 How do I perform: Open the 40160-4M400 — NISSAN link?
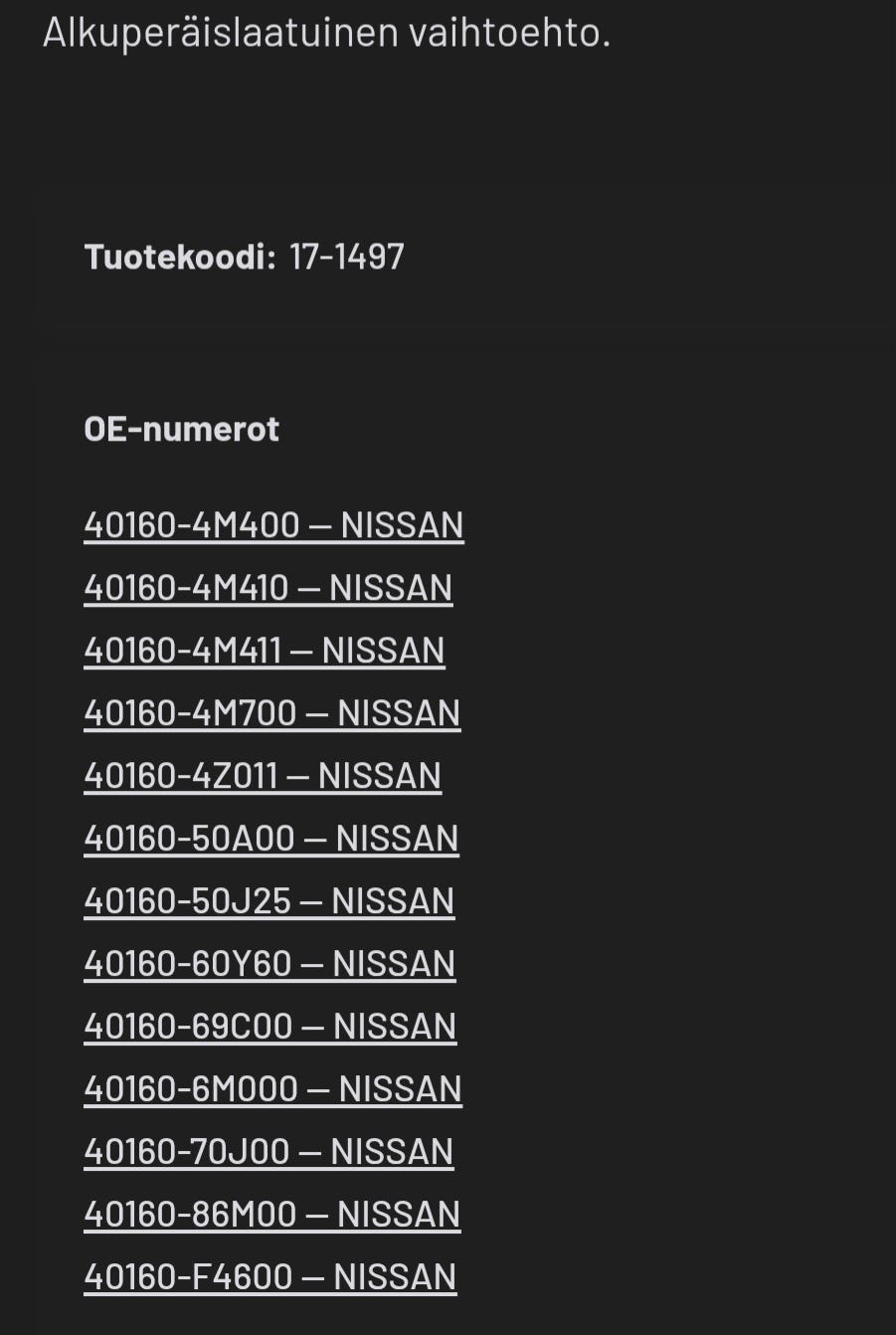click(x=273, y=525)
